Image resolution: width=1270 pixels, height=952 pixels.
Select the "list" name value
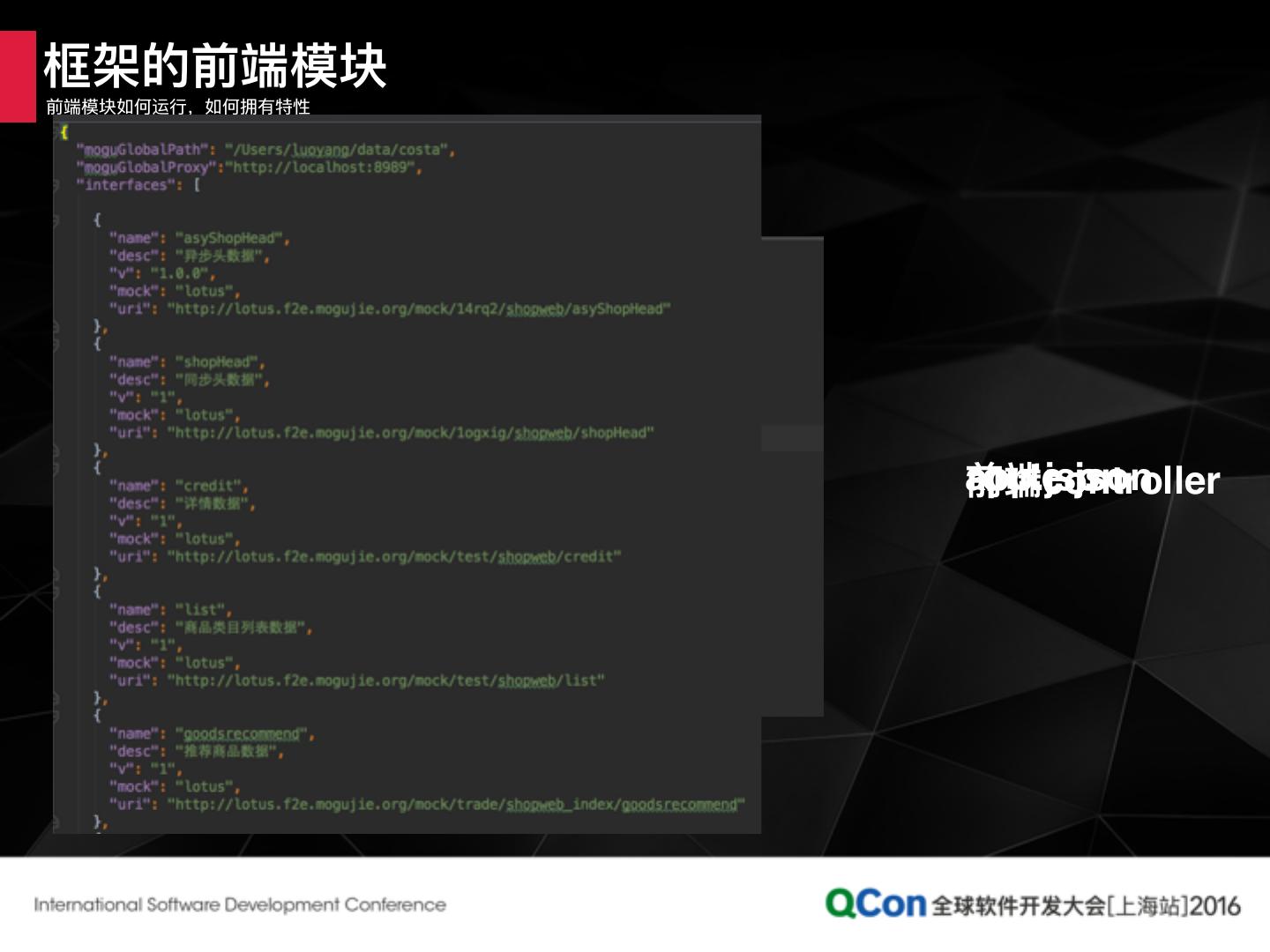click(x=200, y=610)
